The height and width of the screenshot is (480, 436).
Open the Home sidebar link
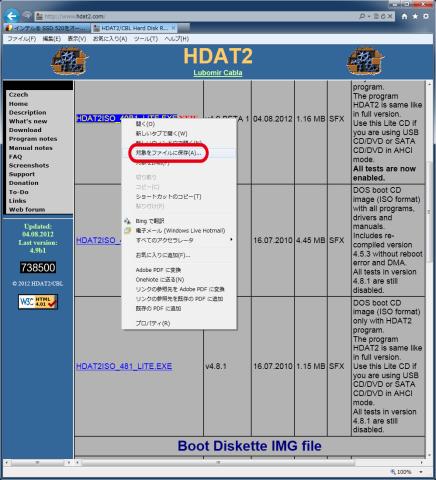[18, 104]
